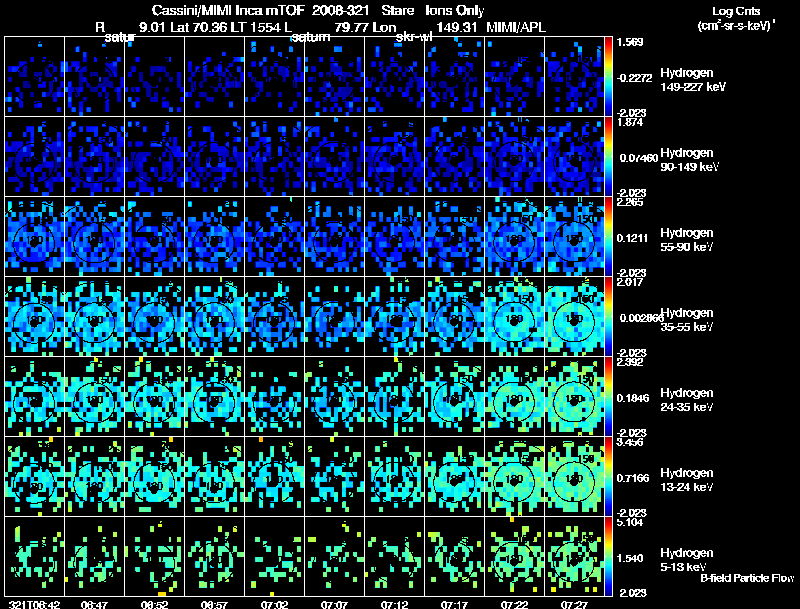Click the color bar beside Hydrogen 24-35 keV
Screen dimensions: 800x609
(x=608, y=397)
